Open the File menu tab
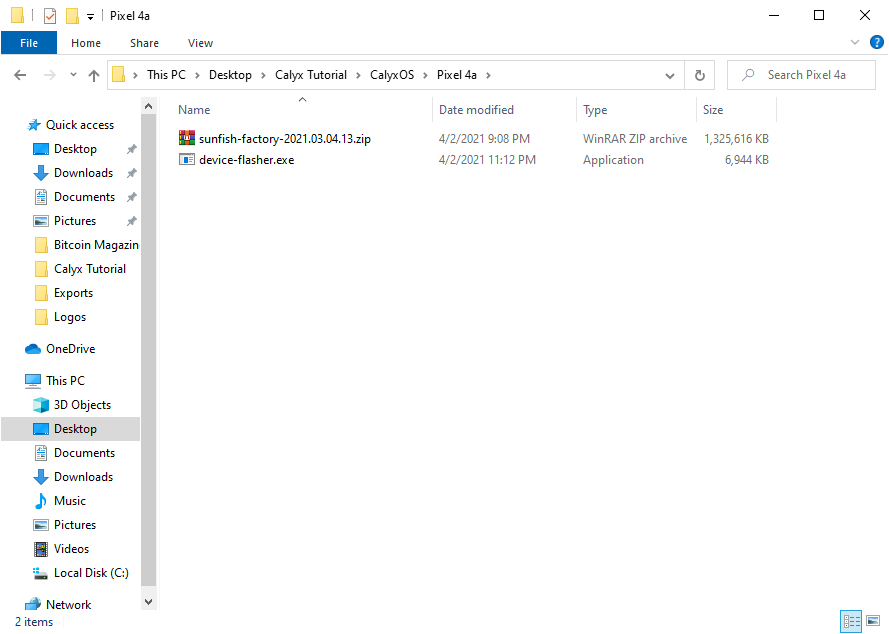The image size is (889, 634). tap(29, 43)
